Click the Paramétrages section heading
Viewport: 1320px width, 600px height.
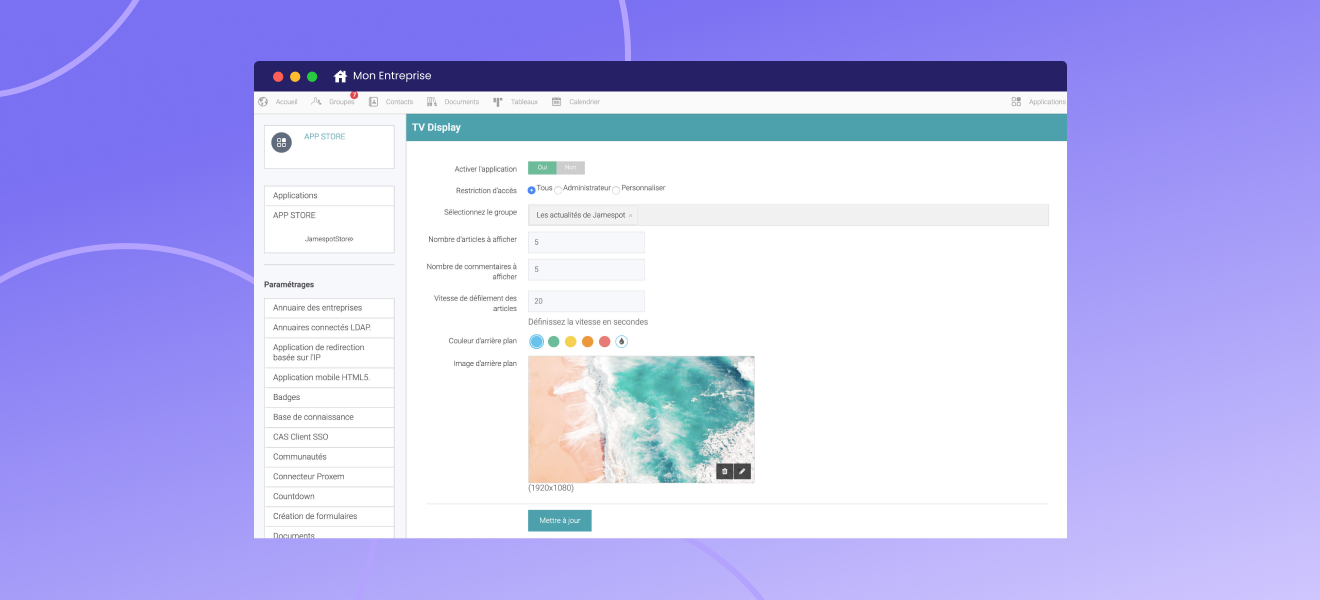[289, 285]
